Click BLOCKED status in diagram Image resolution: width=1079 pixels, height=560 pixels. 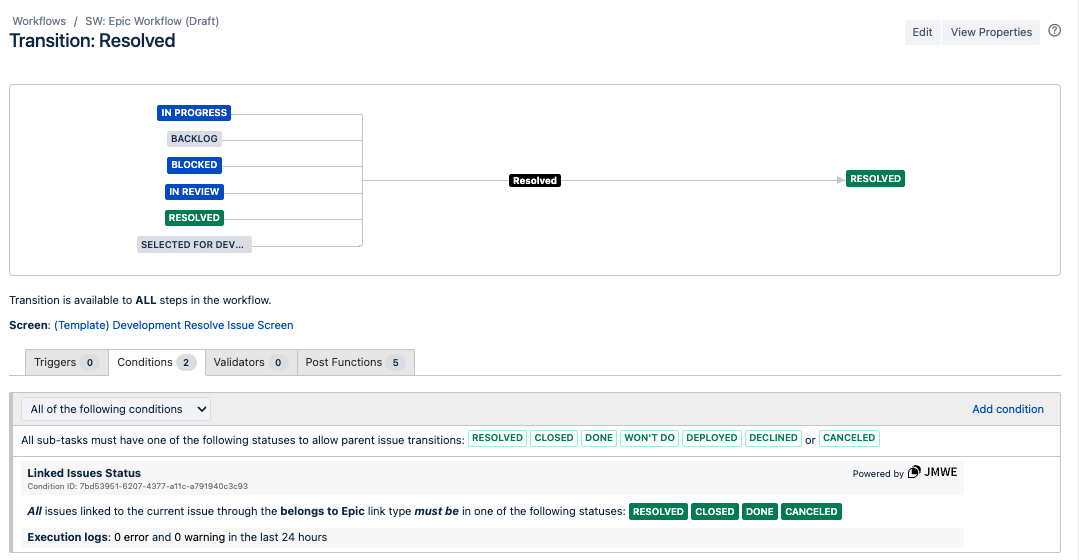point(194,165)
